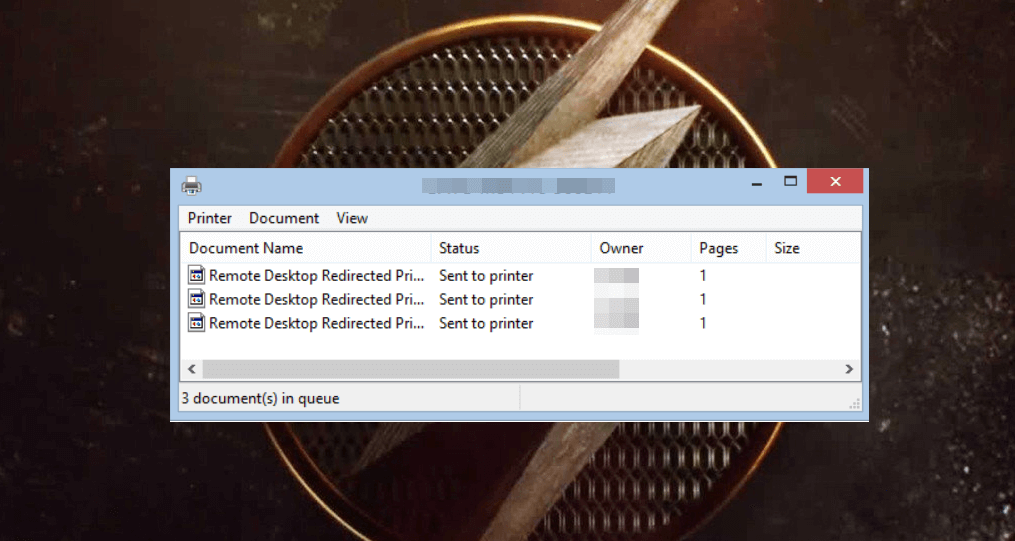Select the first job's "Sent to printer" status
The height and width of the screenshot is (541, 1015).
pyautogui.click(x=486, y=275)
